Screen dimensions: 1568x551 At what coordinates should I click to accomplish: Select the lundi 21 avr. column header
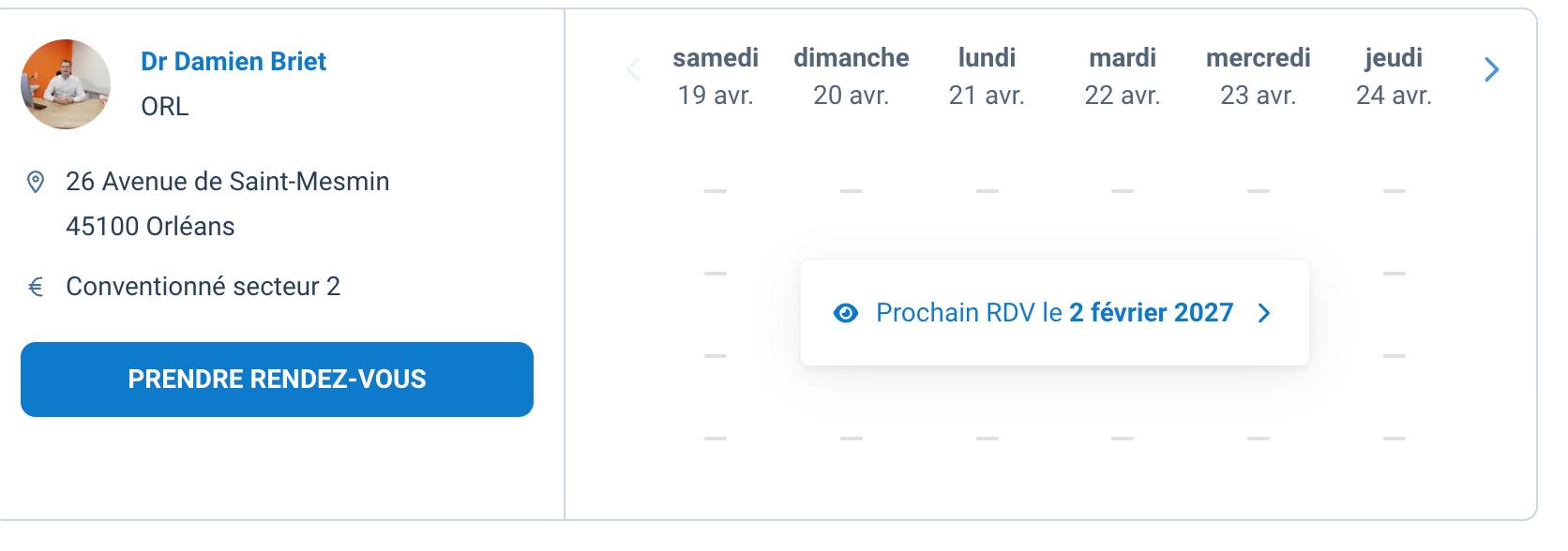tap(987, 76)
